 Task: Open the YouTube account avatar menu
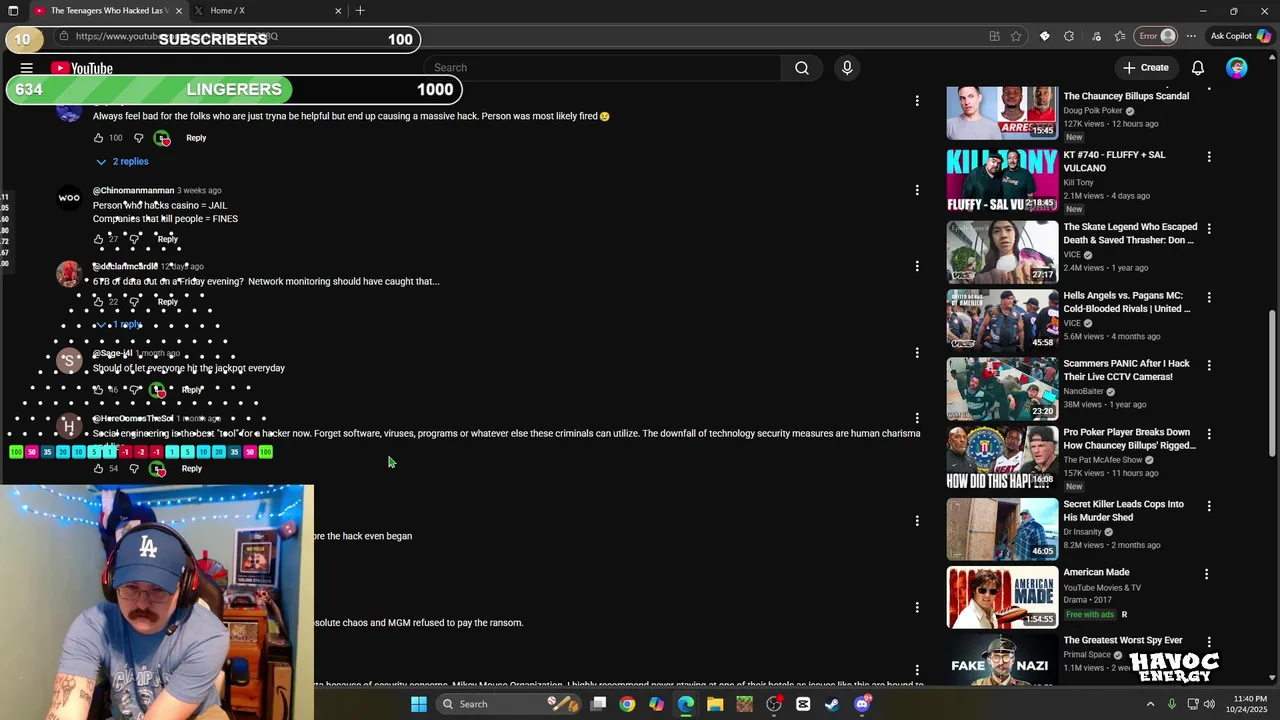point(1237,68)
